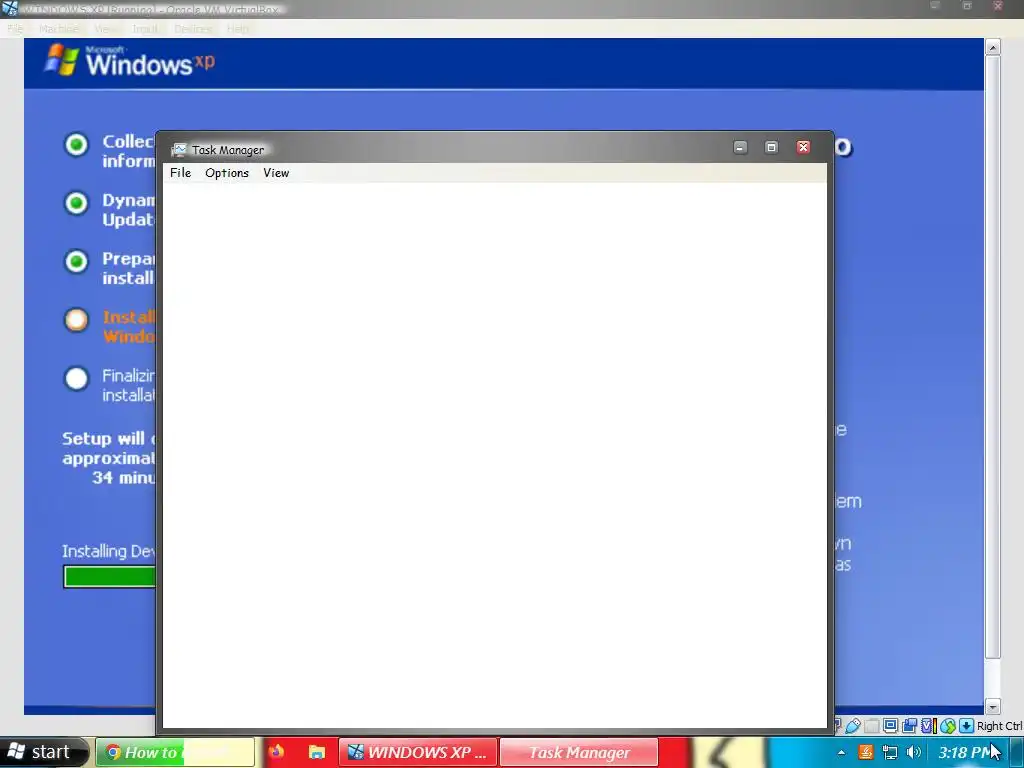Image resolution: width=1024 pixels, height=768 pixels.
Task: Click the Task Manager title bar icon
Action: tap(179, 150)
